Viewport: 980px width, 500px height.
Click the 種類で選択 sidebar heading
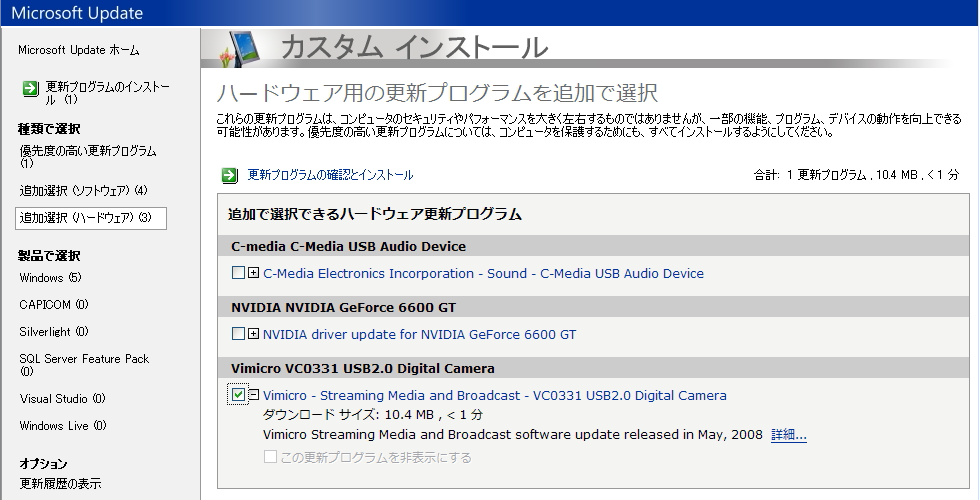click(x=49, y=129)
